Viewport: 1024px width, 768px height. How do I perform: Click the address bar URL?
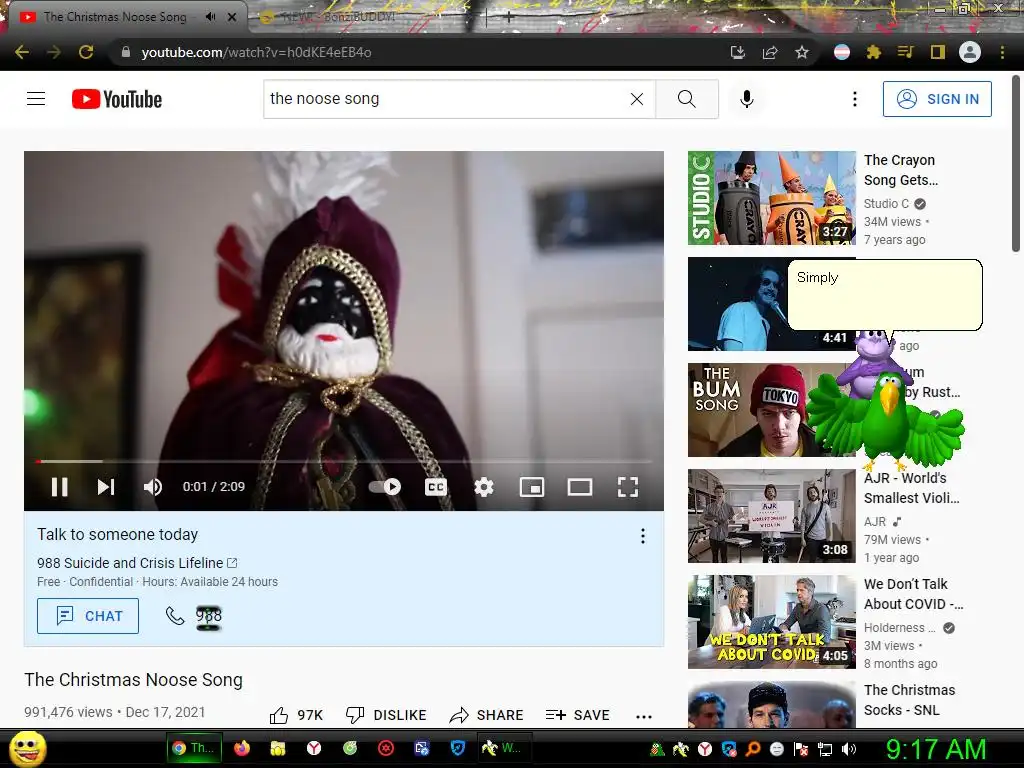click(256, 52)
